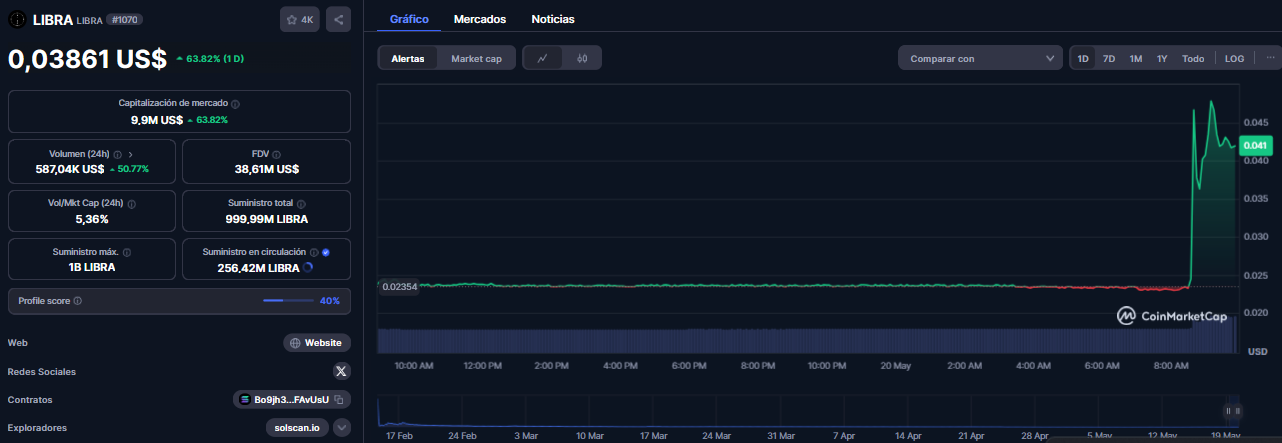Open the Mercados tab
The image size is (1282, 443).
pyautogui.click(x=479, y=19)
